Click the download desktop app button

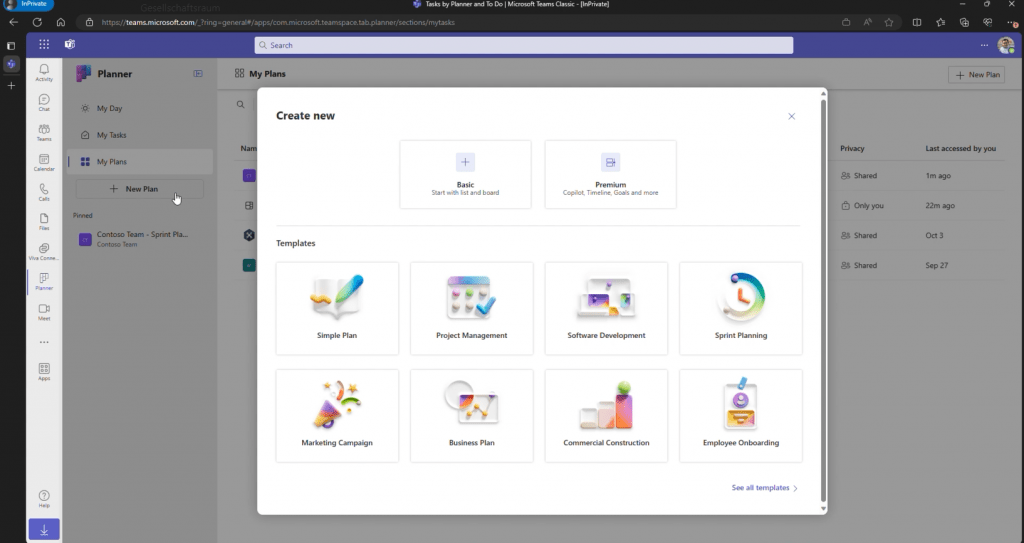point(44,529)
